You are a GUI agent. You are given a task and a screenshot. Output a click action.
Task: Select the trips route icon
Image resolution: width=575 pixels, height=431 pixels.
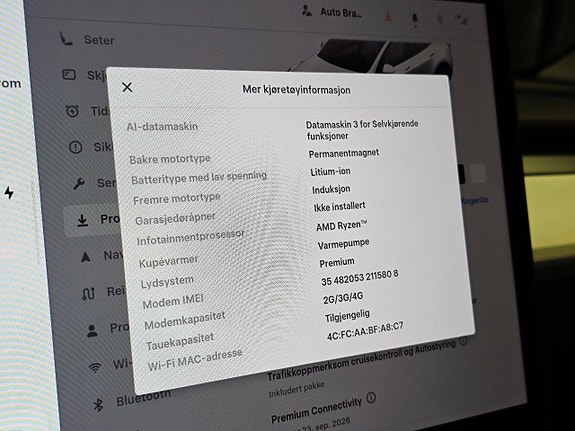tap(88, 293)
